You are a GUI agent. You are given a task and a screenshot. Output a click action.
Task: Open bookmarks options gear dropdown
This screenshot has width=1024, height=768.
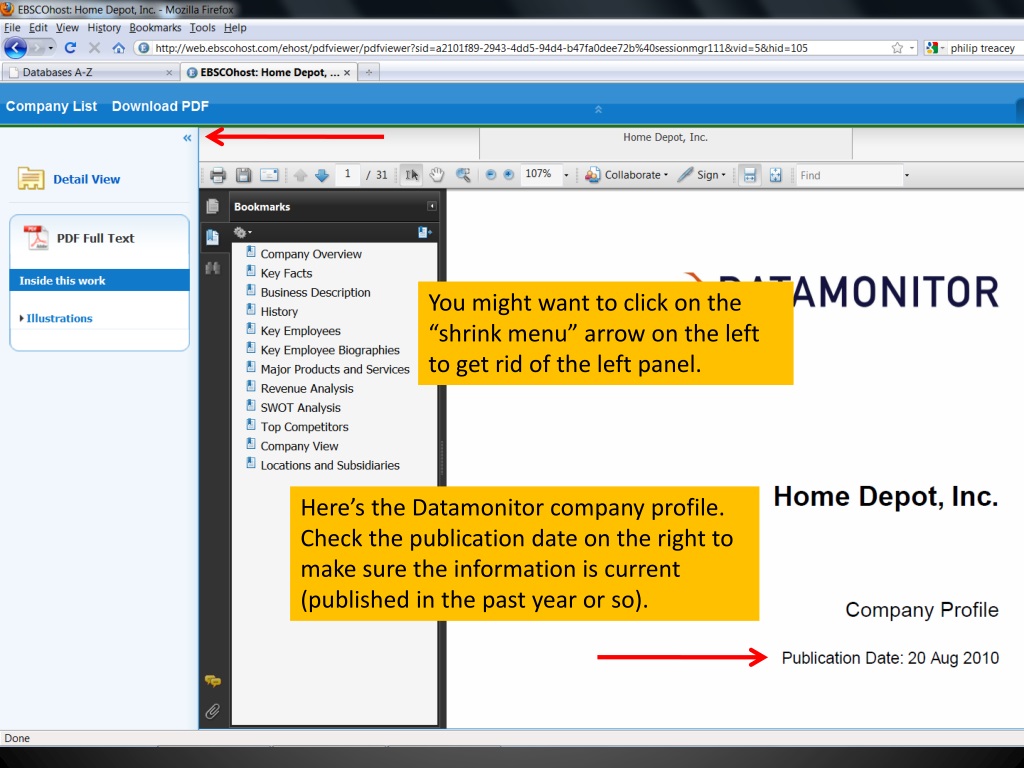pos(242,232)
